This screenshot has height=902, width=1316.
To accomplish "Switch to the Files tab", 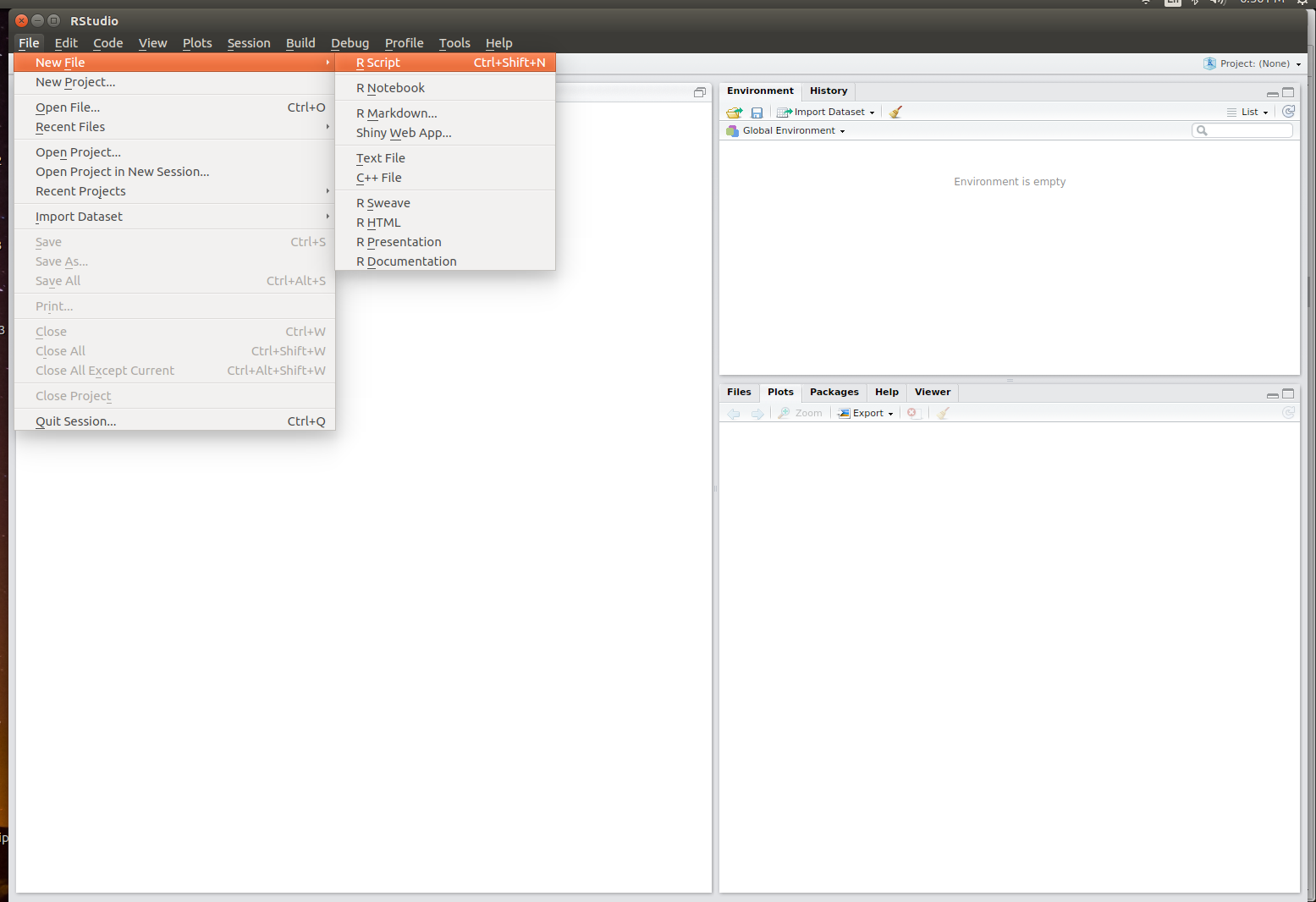I will 739,393.
